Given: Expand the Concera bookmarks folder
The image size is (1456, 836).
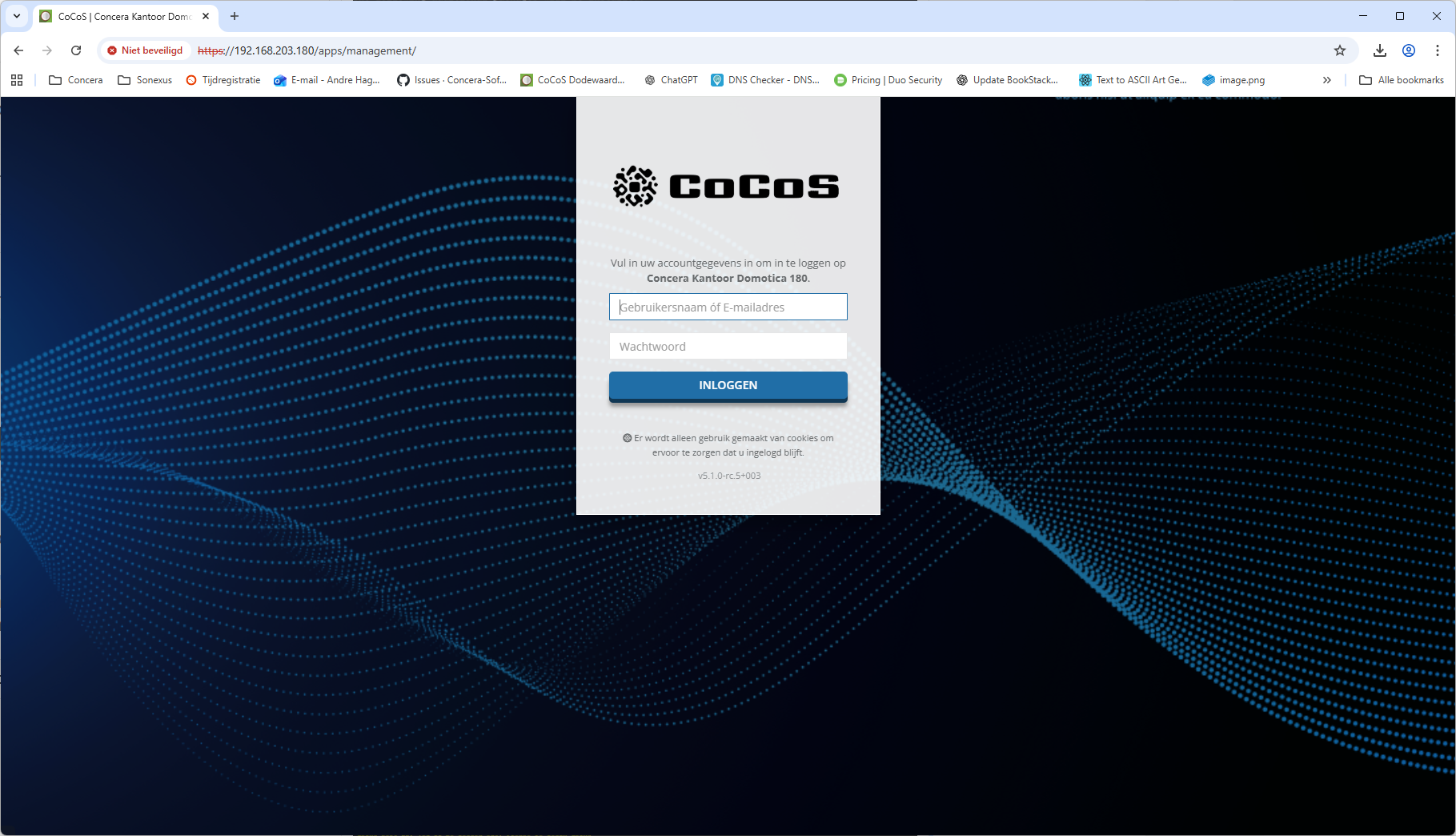Looking at the screenshot, I should [76, 80].
